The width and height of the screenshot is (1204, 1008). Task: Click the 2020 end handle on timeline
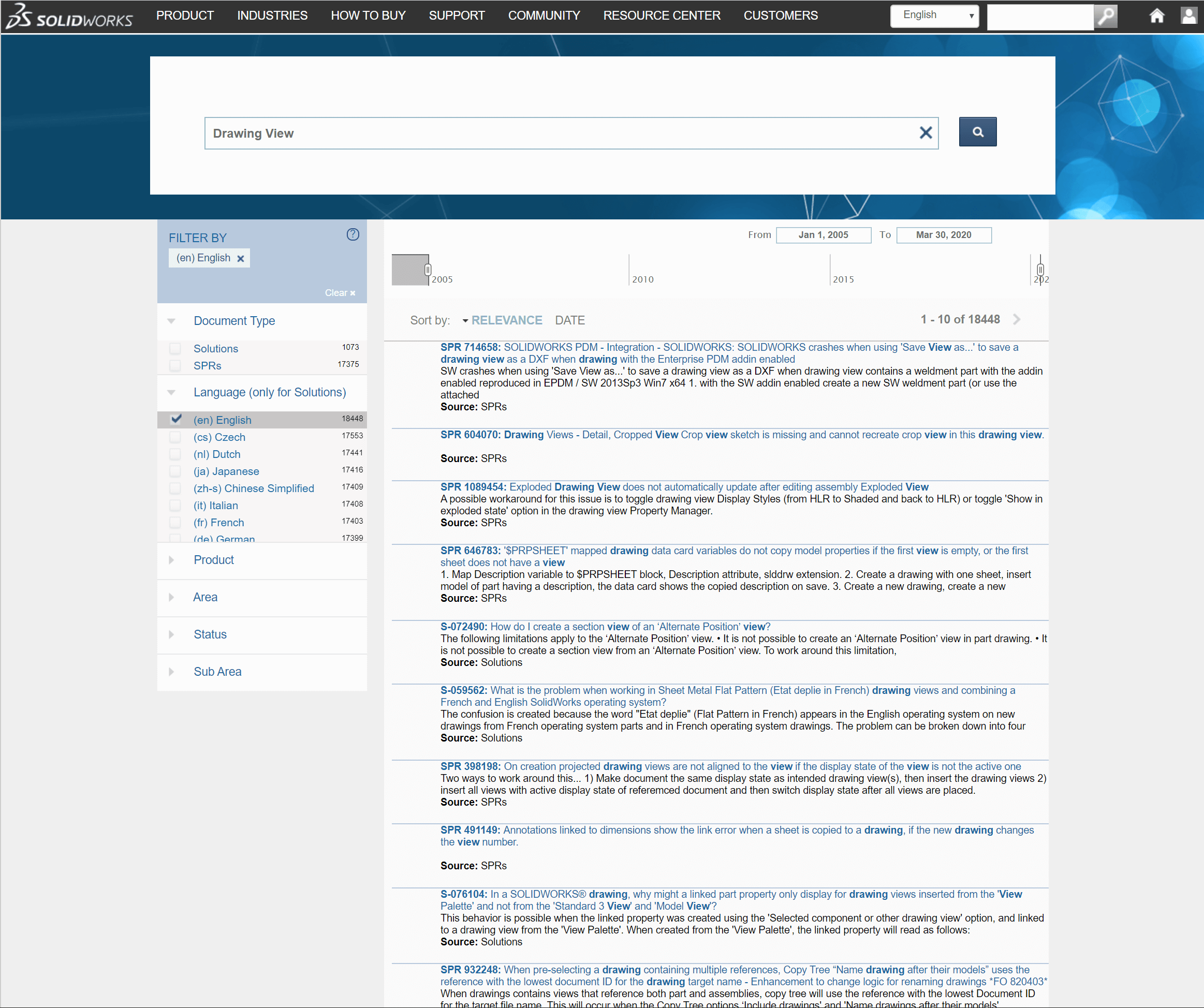pyautogui.click(x=1040, y=270)
